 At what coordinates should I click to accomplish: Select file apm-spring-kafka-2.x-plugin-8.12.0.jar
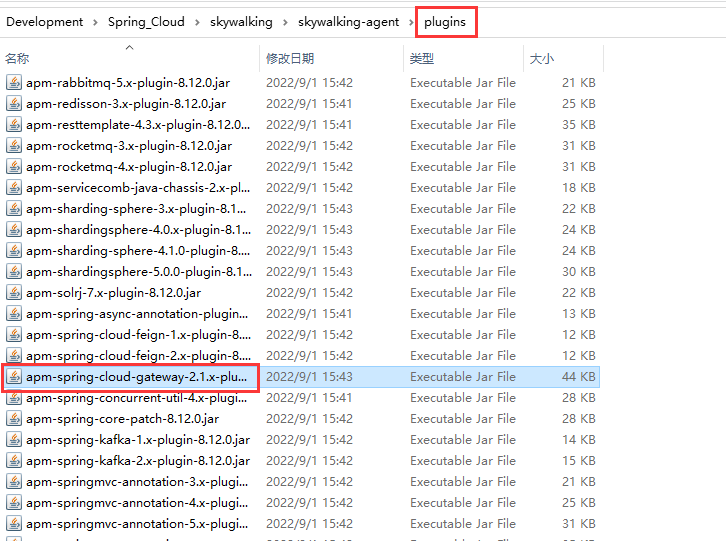click(x=138, y=460)
